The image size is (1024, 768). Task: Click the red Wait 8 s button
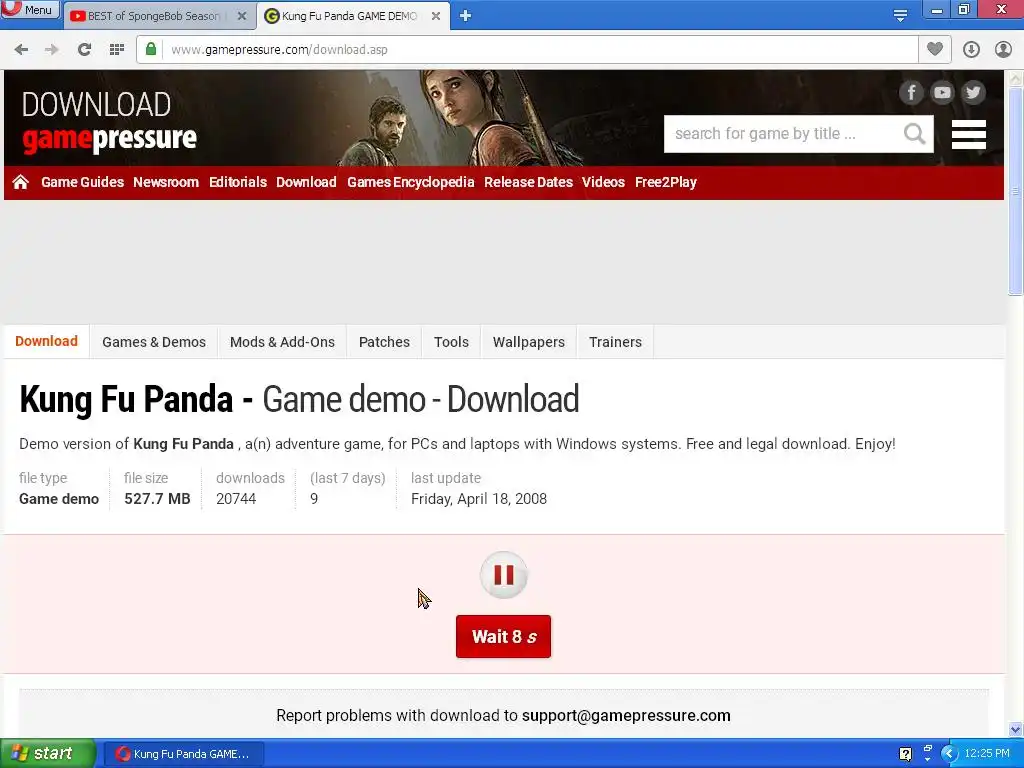(504, 637)
